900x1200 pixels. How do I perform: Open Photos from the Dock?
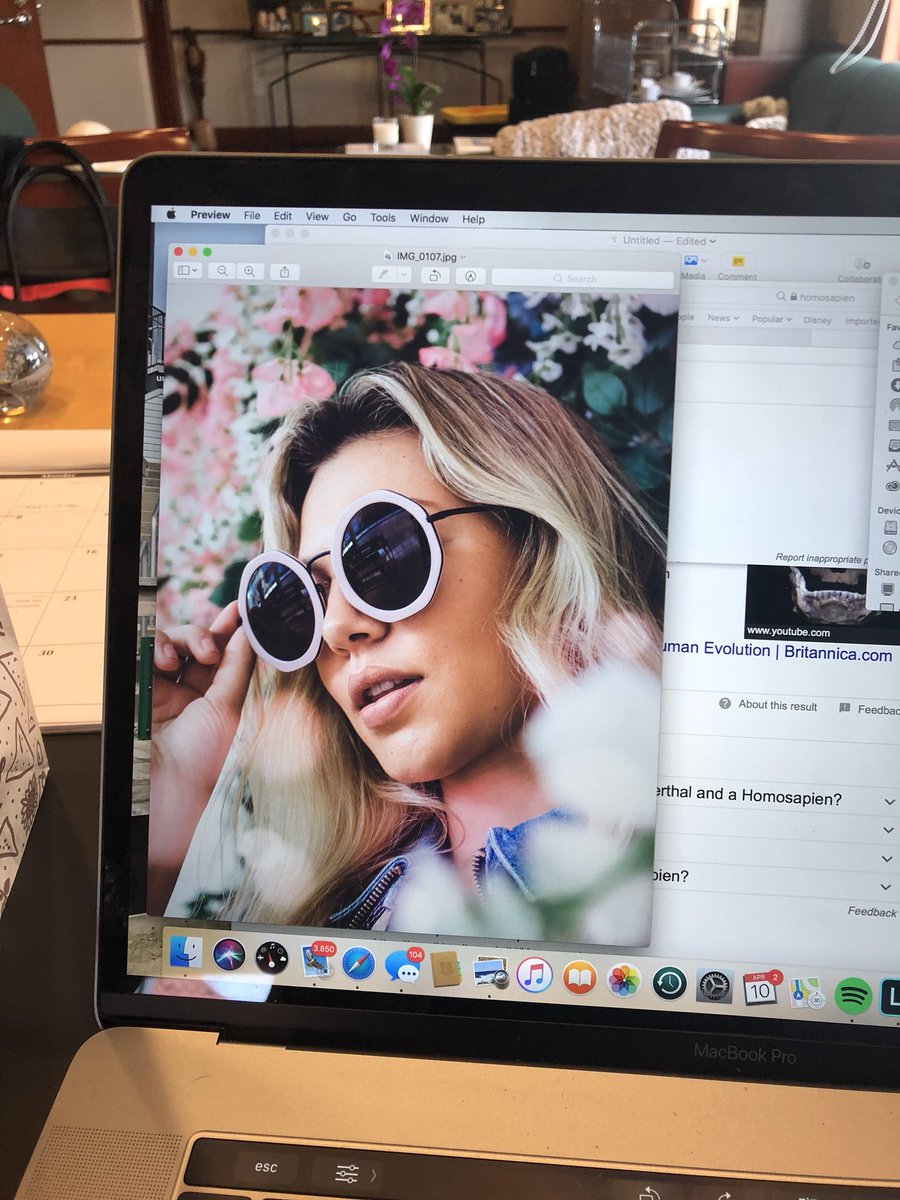[x=624, y=980]
